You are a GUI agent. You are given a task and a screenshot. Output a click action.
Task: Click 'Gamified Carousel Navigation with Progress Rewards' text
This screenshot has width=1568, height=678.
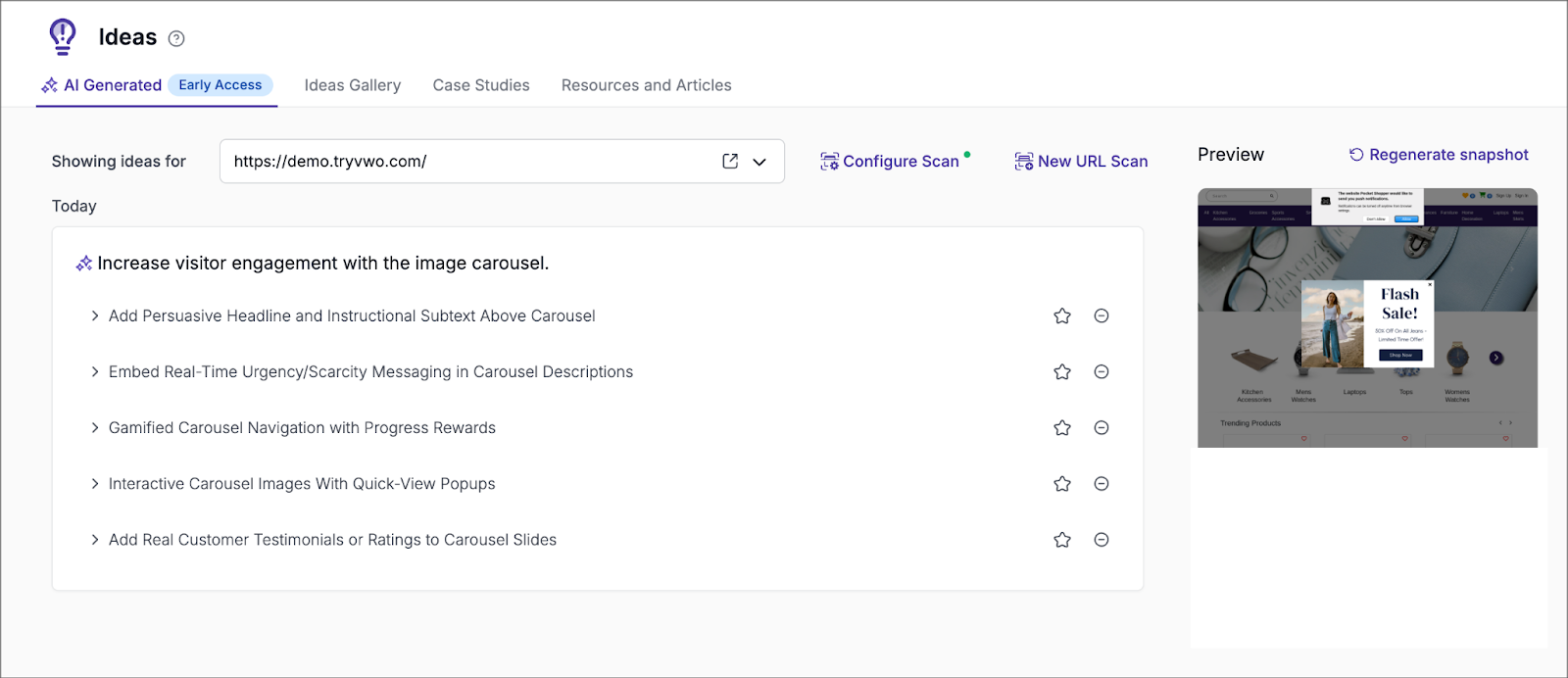[302, 427]
